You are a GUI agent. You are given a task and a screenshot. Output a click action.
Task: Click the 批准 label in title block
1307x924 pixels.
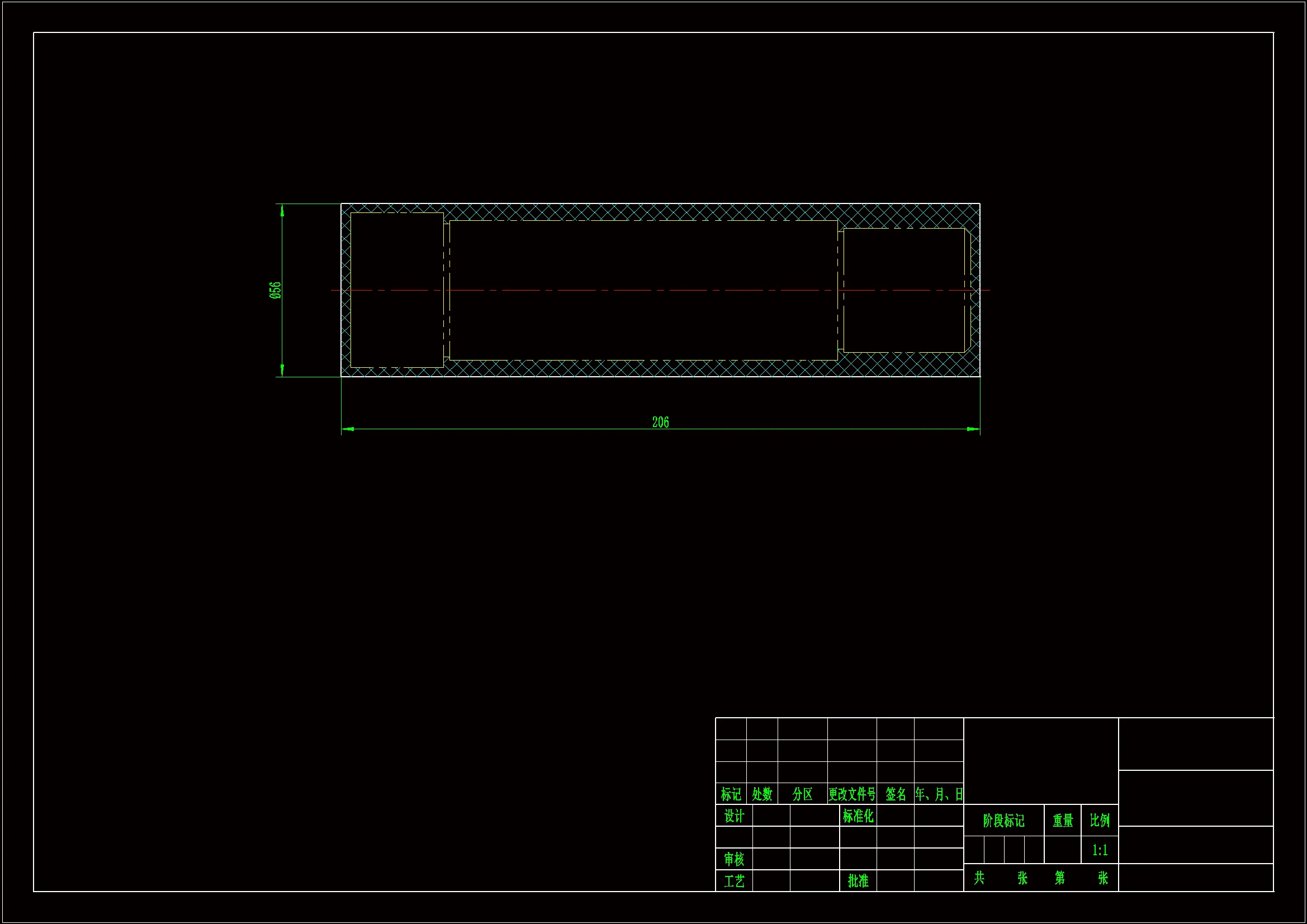[x=858, y=881]
